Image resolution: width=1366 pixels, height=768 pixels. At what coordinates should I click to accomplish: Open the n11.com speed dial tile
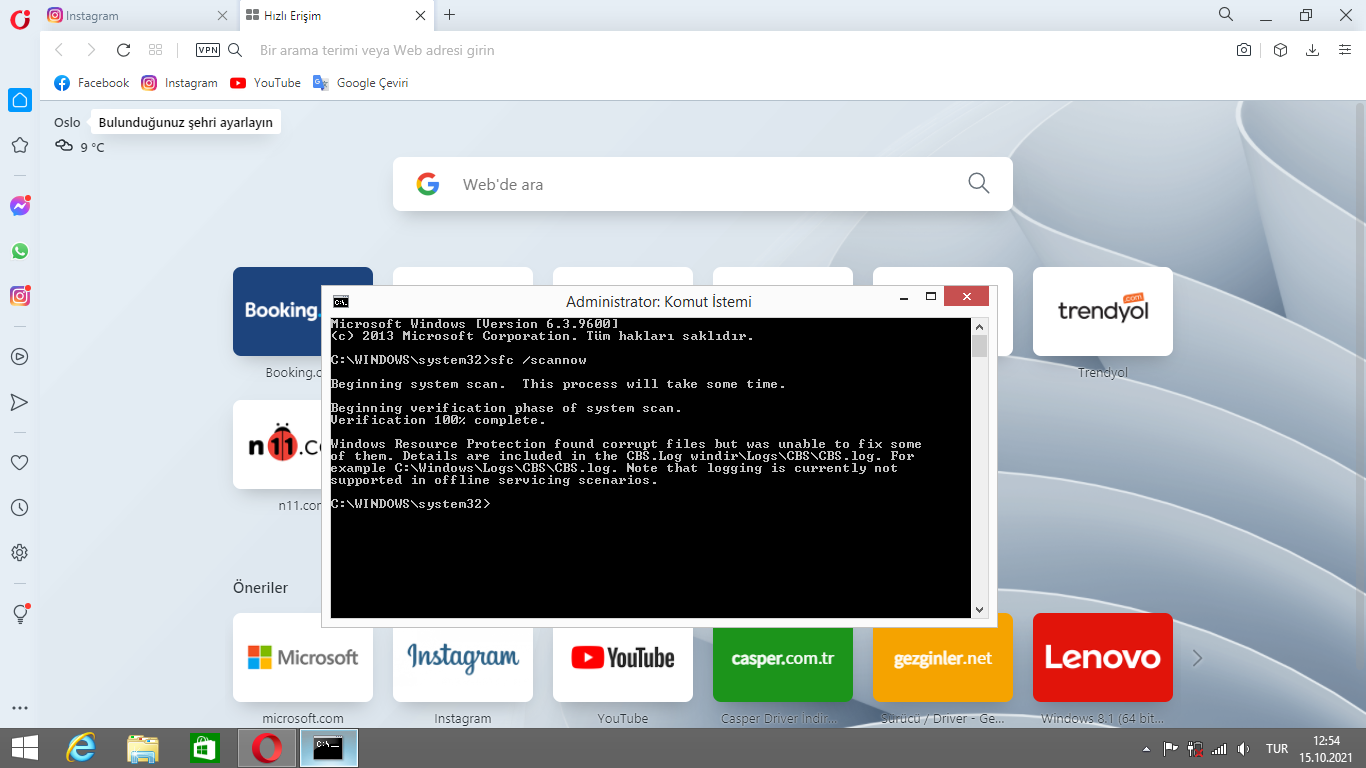pyautogui.click(x=277, y=445)
